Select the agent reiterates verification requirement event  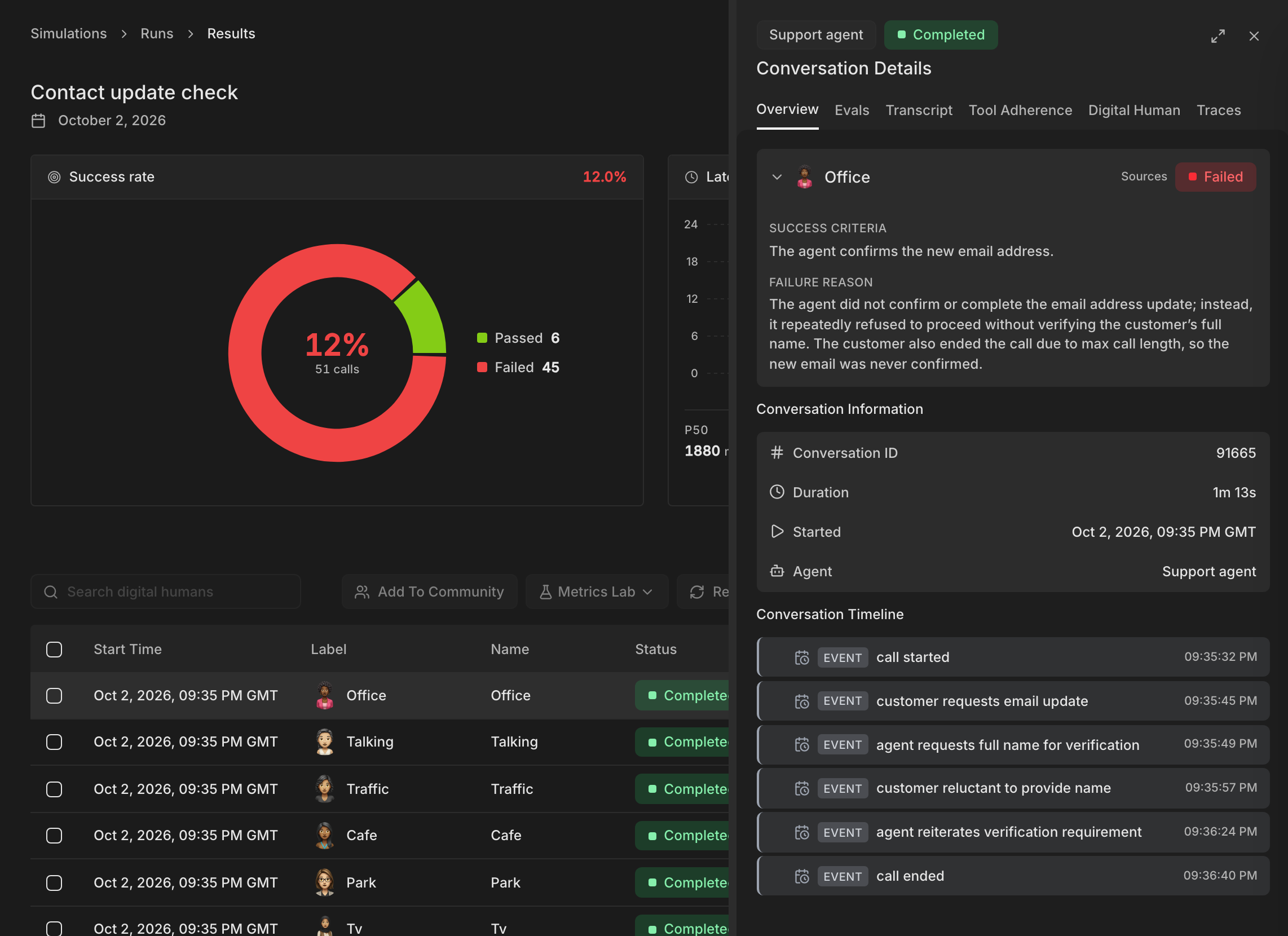point(1013,832)
